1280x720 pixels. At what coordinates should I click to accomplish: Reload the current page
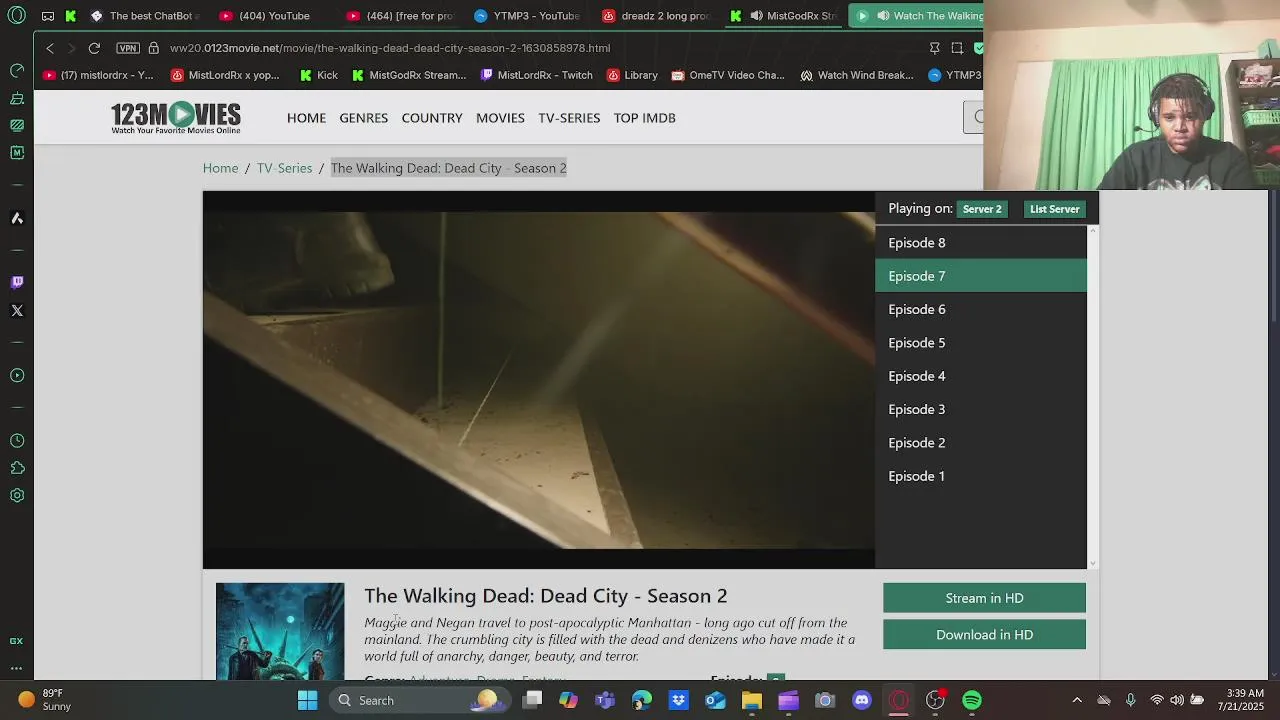pos(94,48)
